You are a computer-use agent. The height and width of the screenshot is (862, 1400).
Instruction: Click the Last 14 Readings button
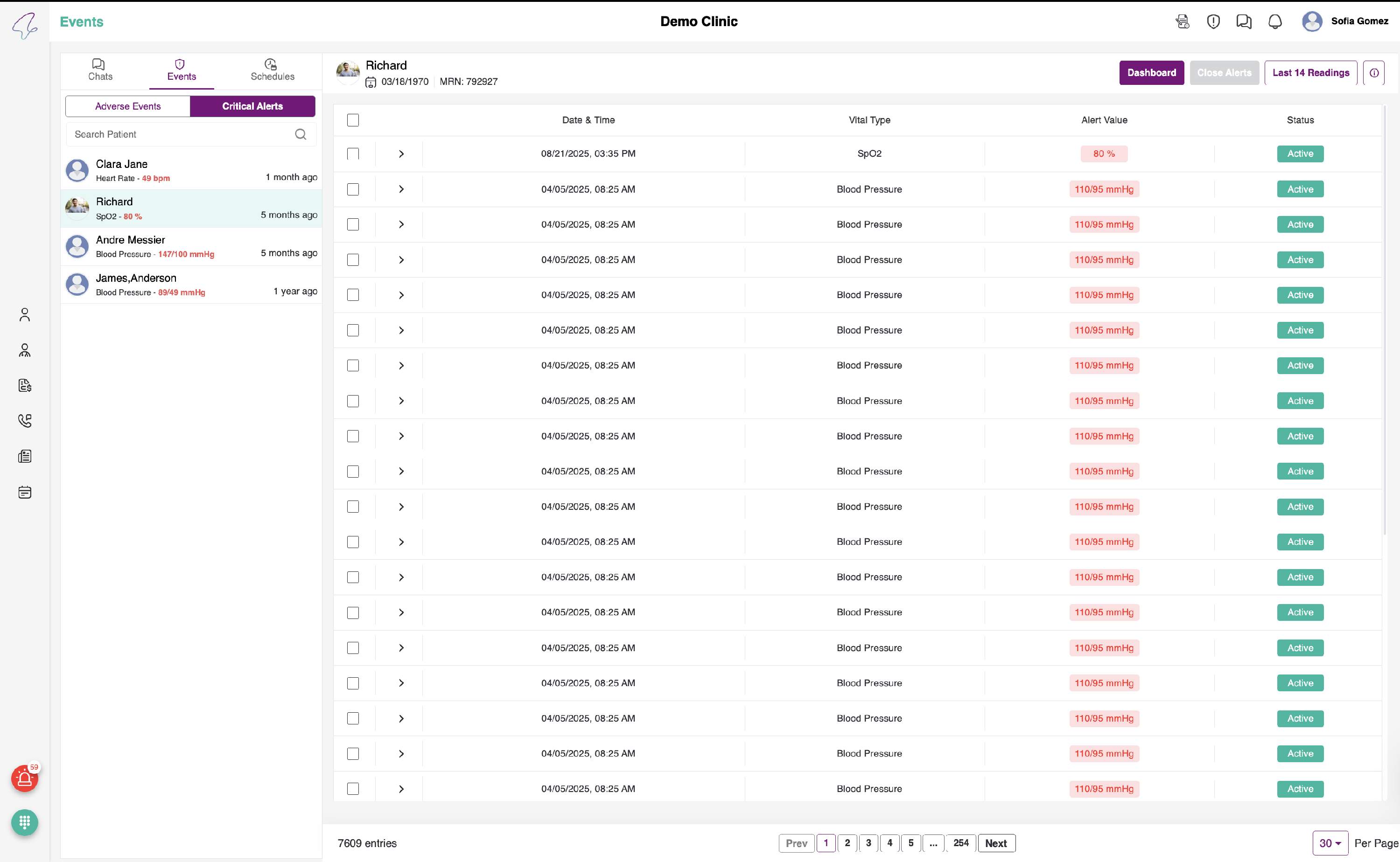pyautogui.click(x=1310, y=72)
